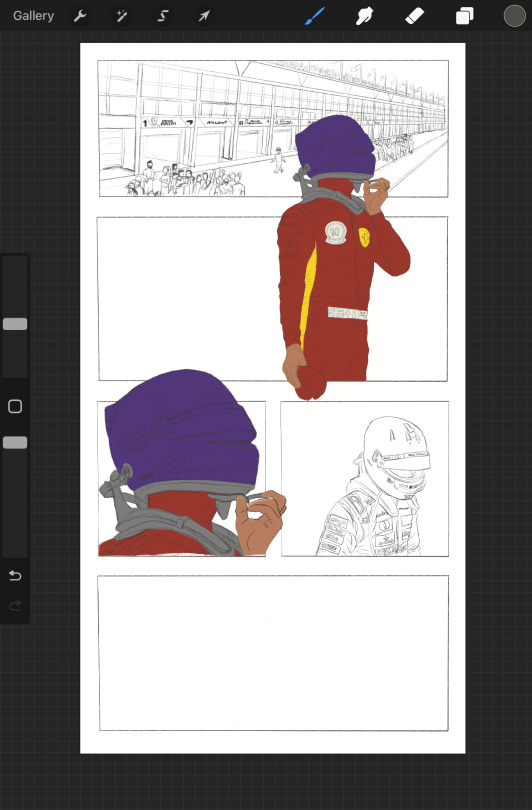Tap the white helmet driver sketch
Screen dimensions: 532x810
click(x=379, y=486)
